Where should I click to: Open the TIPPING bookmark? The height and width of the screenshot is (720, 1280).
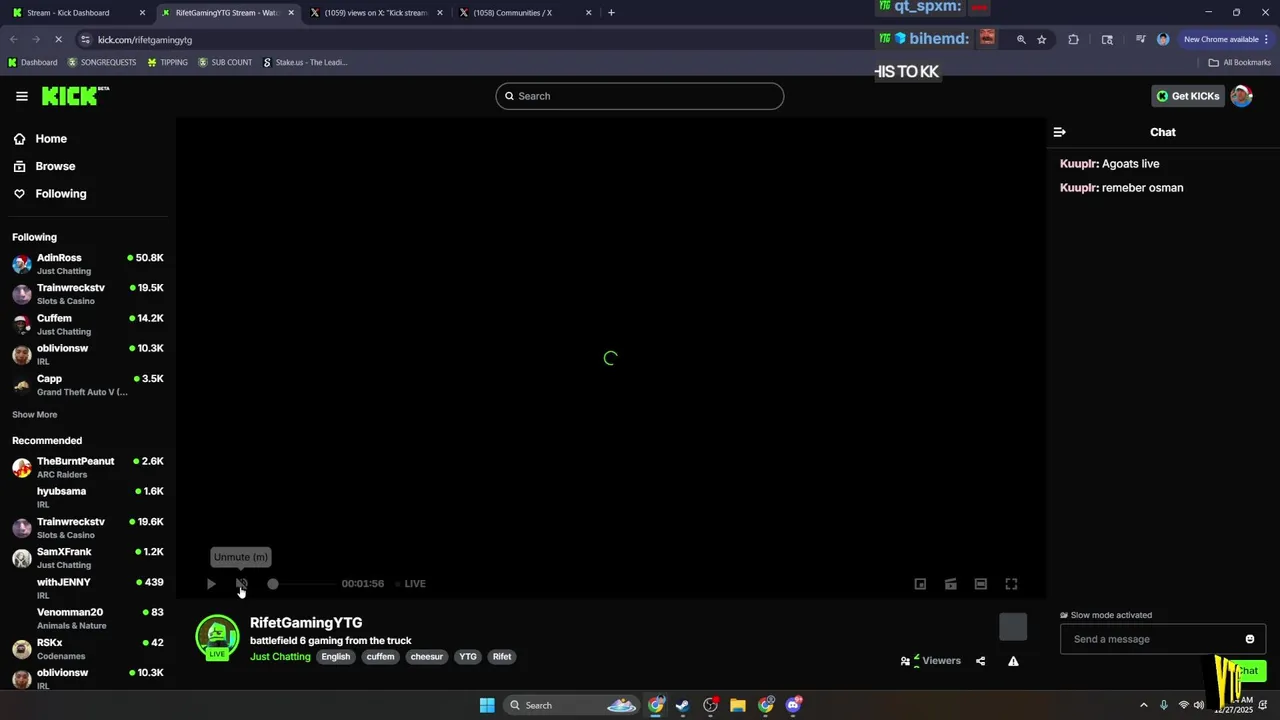[x=167, y=62]
